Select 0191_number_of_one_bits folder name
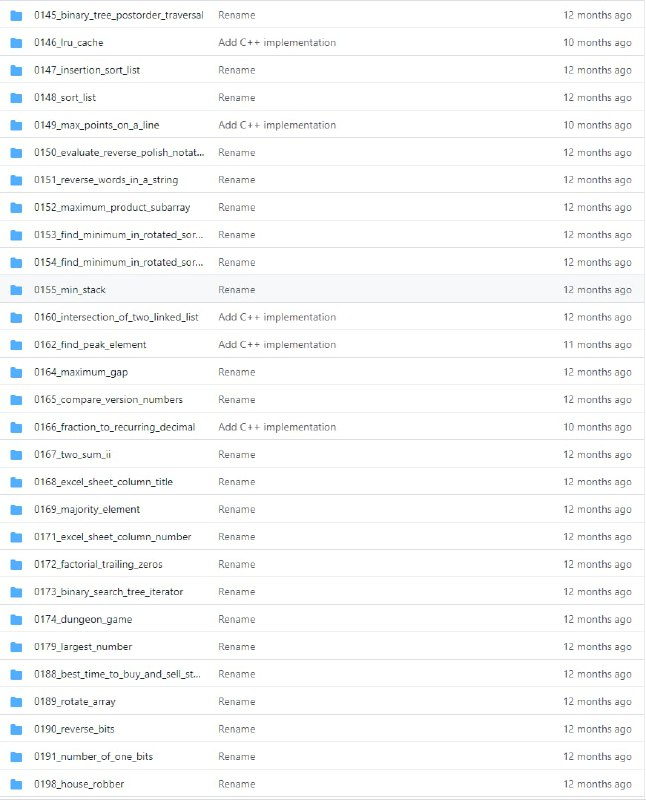 [93, 757]
